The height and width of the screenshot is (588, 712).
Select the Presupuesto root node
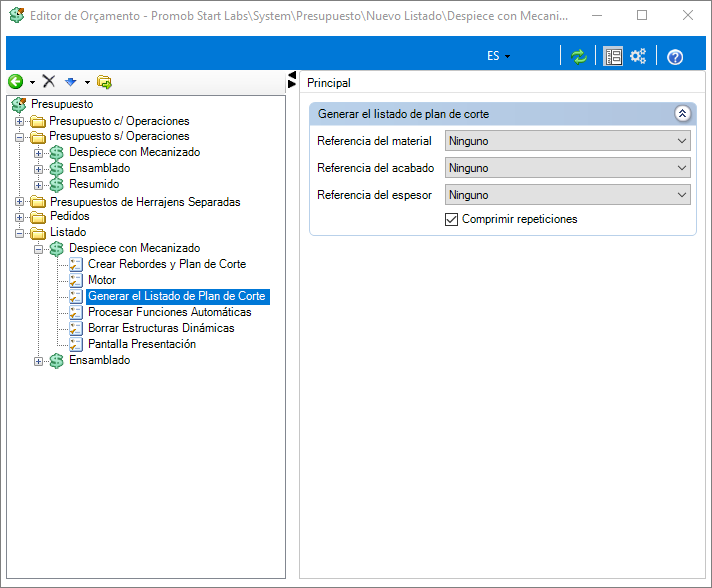tap(62, 104)
